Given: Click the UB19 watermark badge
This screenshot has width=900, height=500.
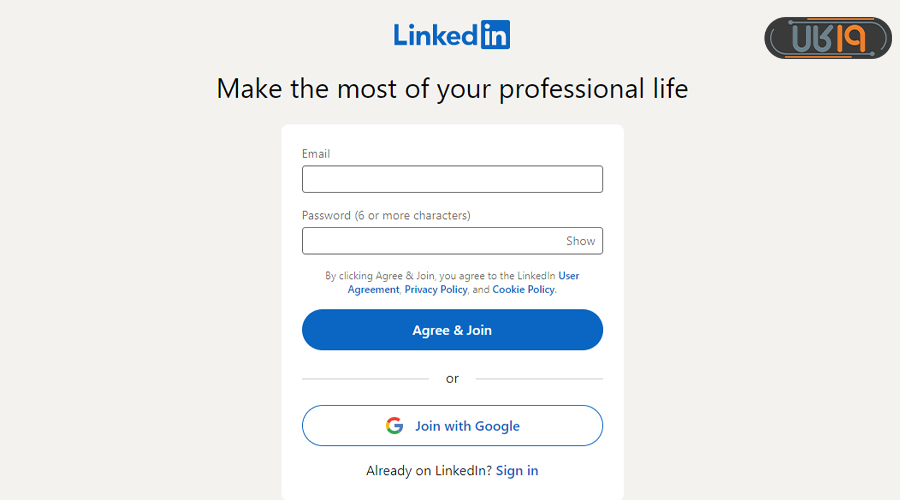Looking at the screenshot, I should (828, 38).
